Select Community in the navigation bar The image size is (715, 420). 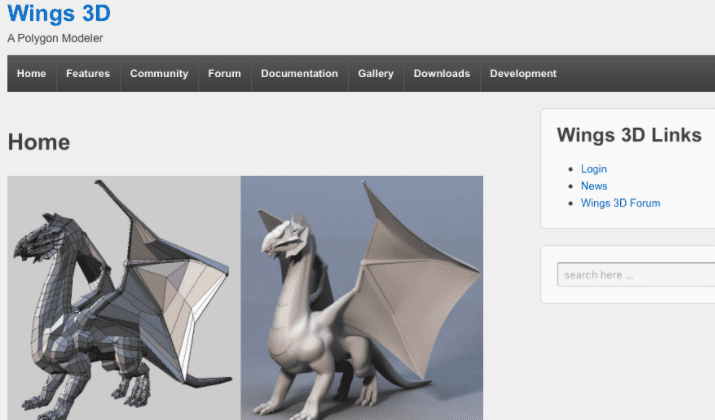(159, 73)
